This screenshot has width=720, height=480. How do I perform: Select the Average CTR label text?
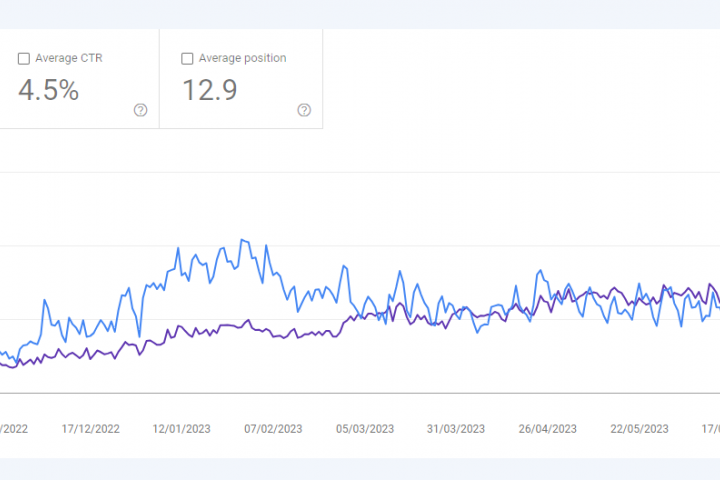click(x=68, y=58)
